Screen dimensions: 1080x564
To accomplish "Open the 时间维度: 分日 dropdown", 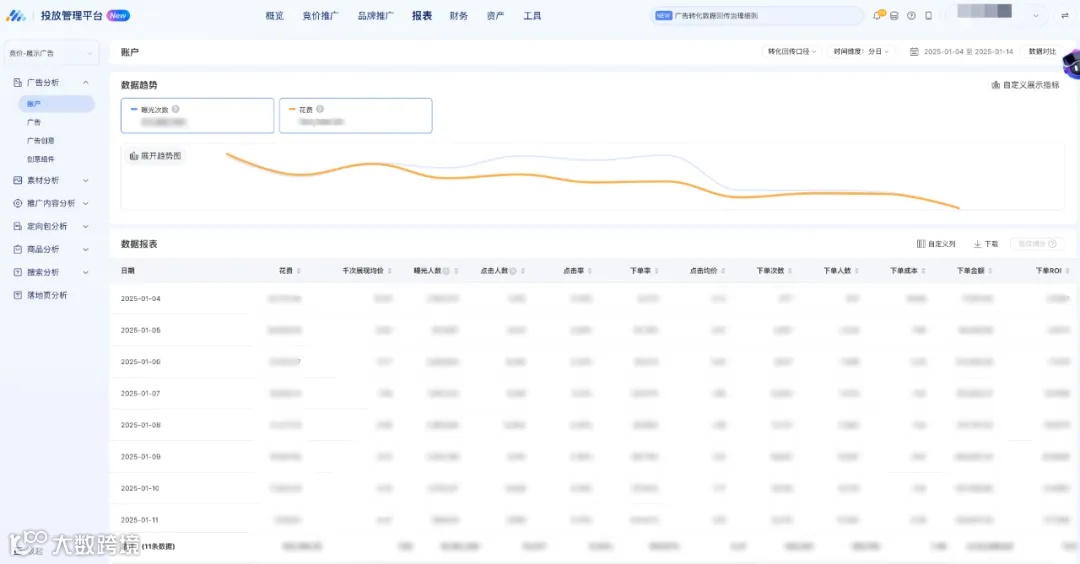I will pyautogui.click(x=861, y=52).
